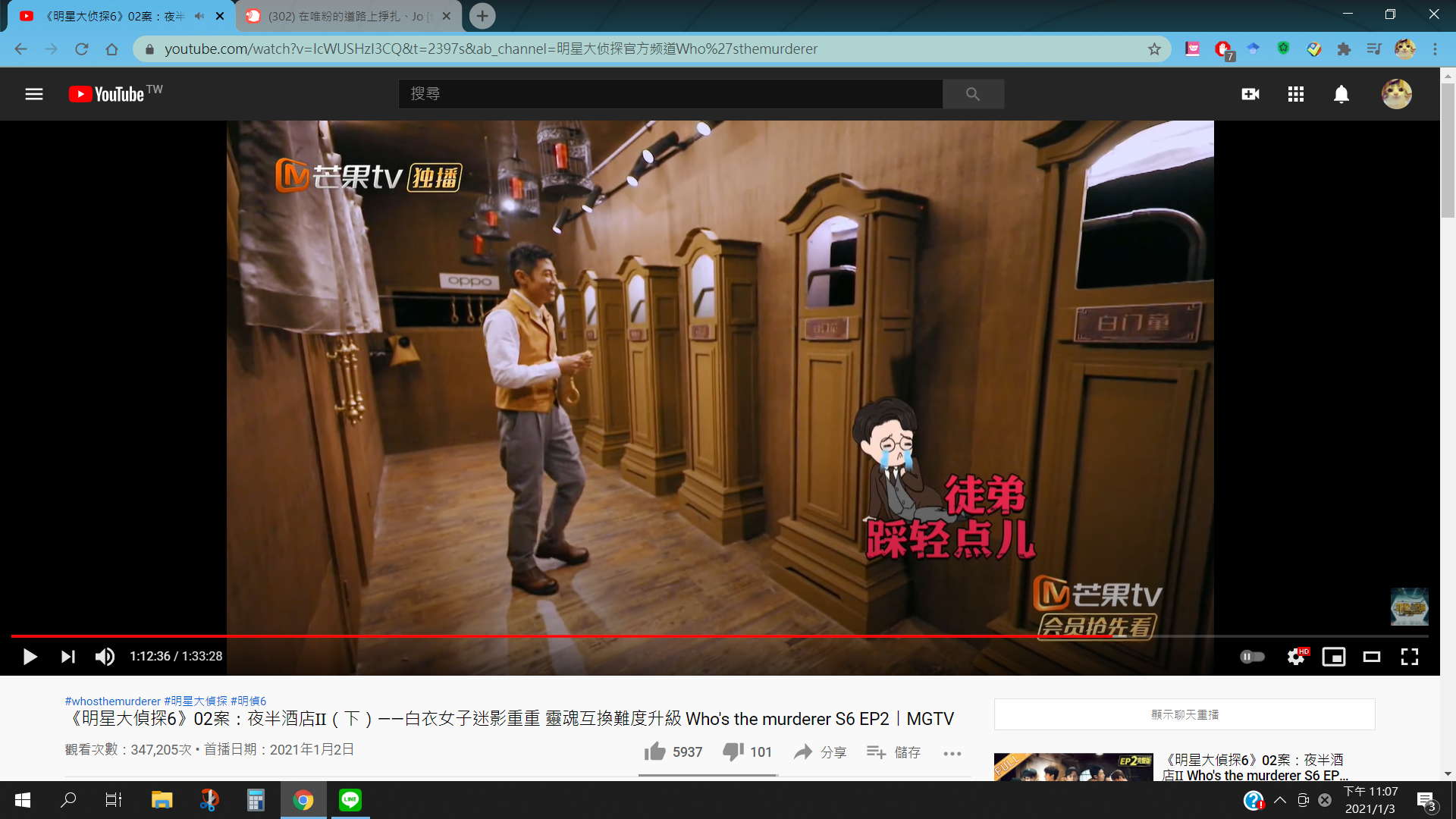Open the YouTube account avatar menu
1456x819 pixels.
coord(1396,94)
